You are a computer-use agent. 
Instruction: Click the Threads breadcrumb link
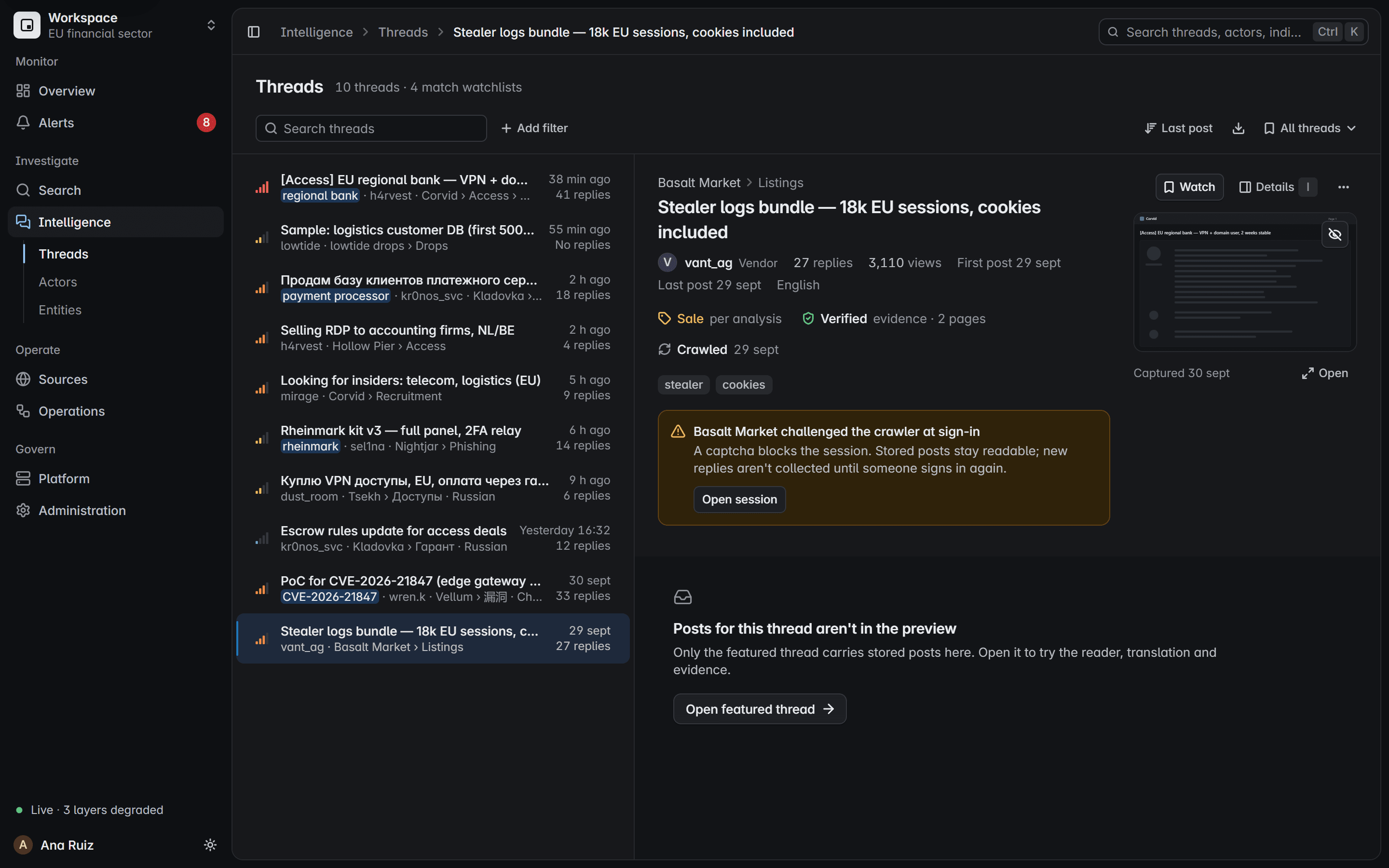pyautogui.click(x=403, y=32)
